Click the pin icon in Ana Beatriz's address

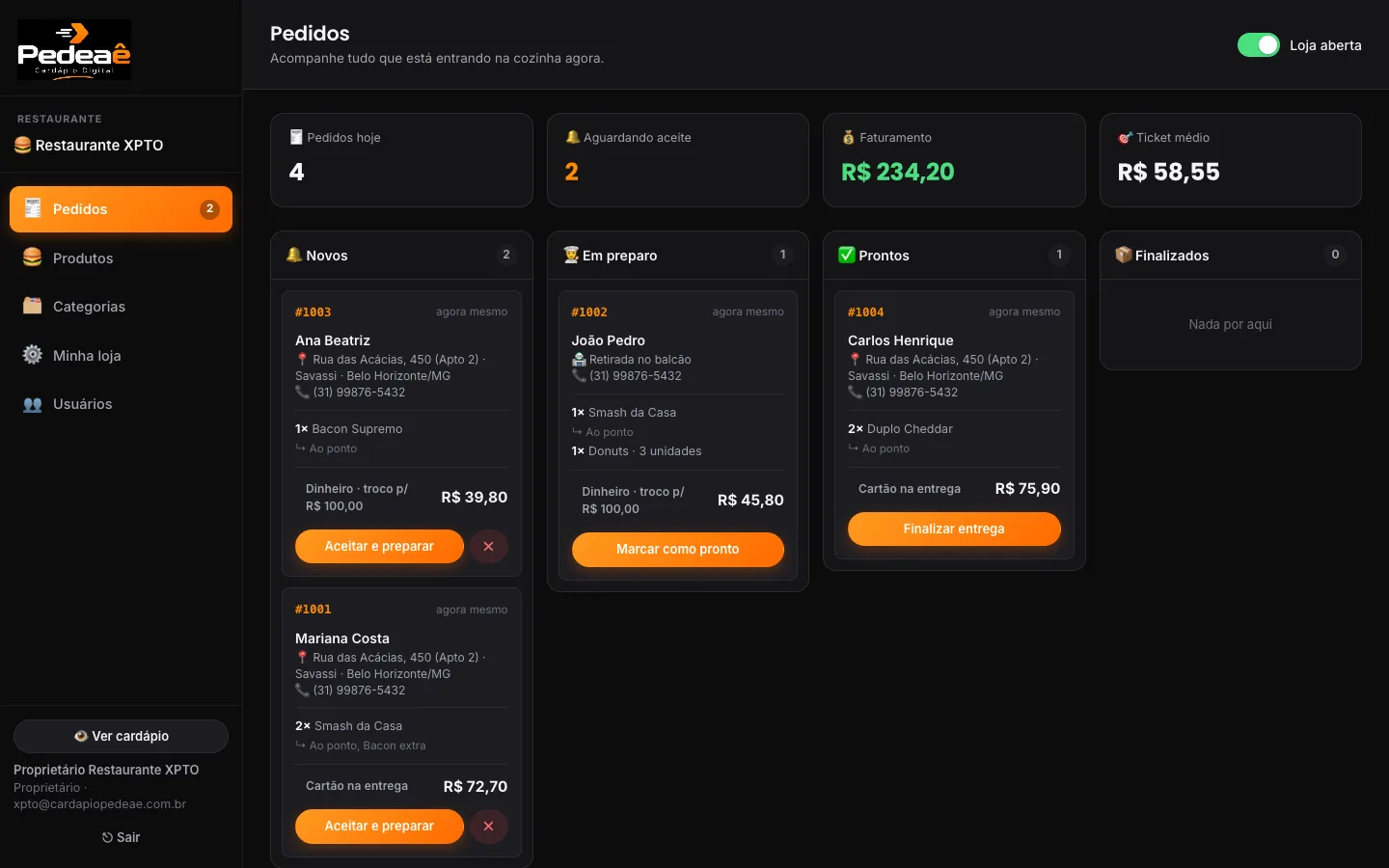pos(302,359)
